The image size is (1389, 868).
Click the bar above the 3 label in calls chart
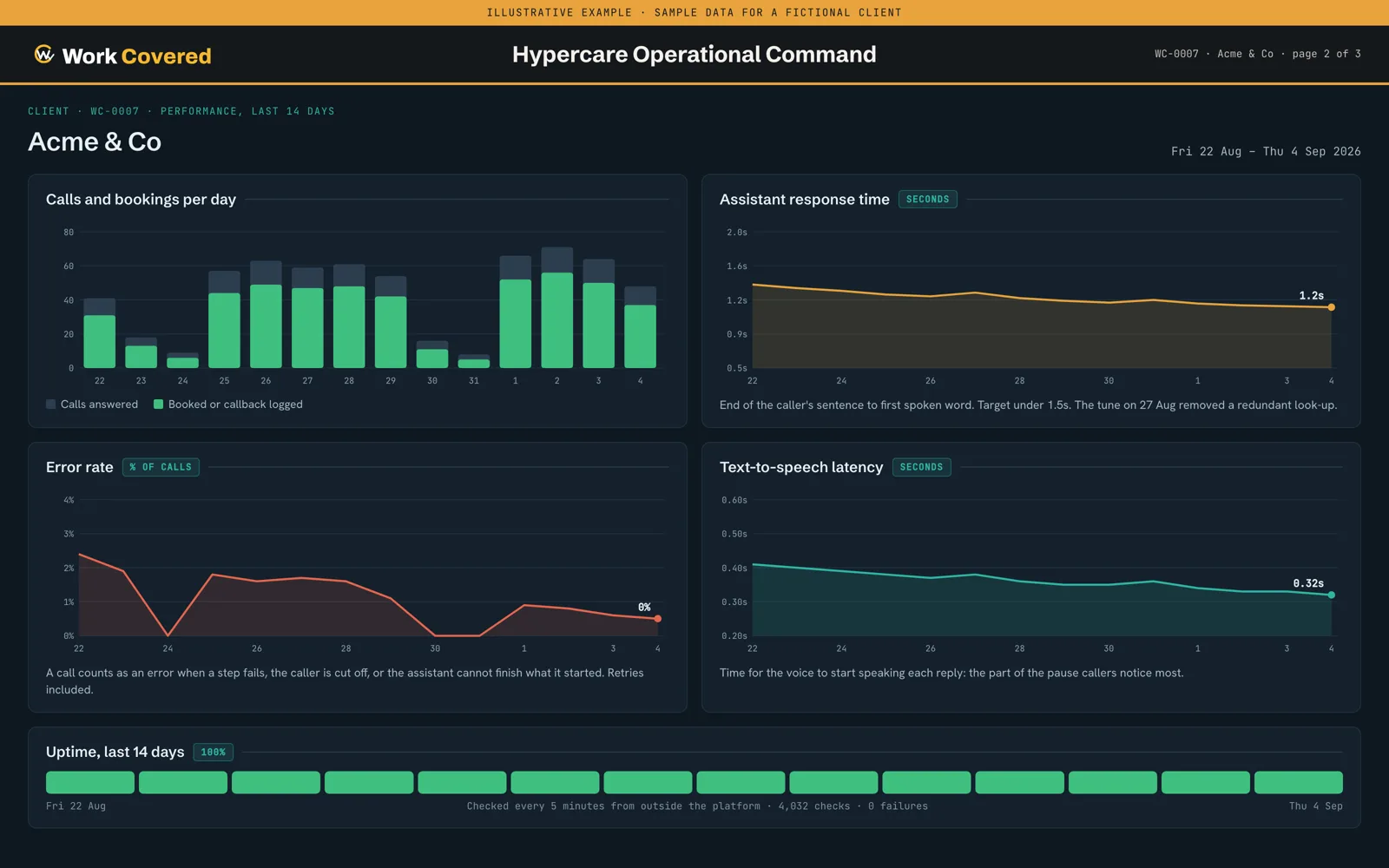[x=598, y=313]
